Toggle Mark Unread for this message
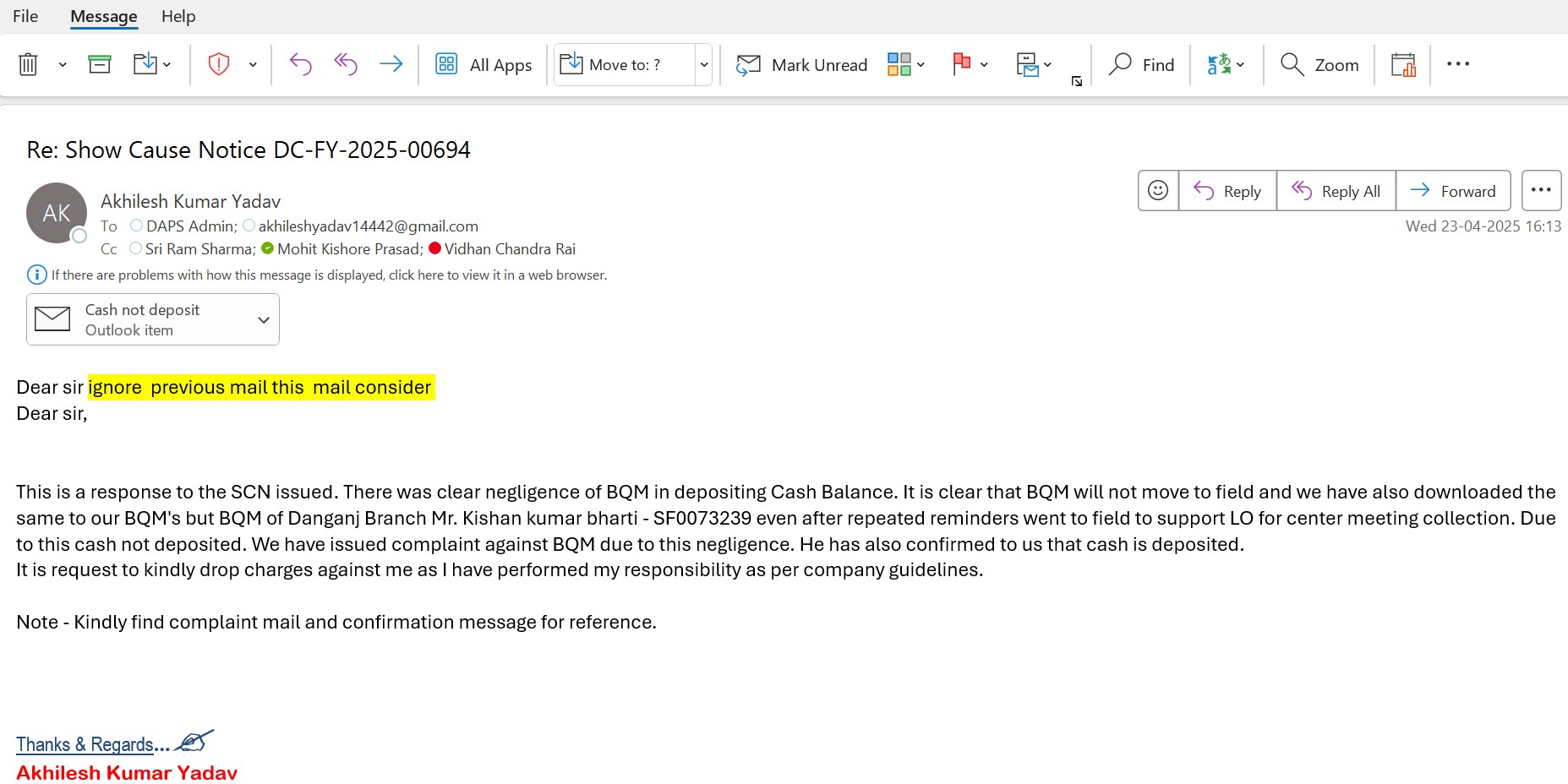The image size is (1568, 784). pyautogui.click(x=801, y=65)
